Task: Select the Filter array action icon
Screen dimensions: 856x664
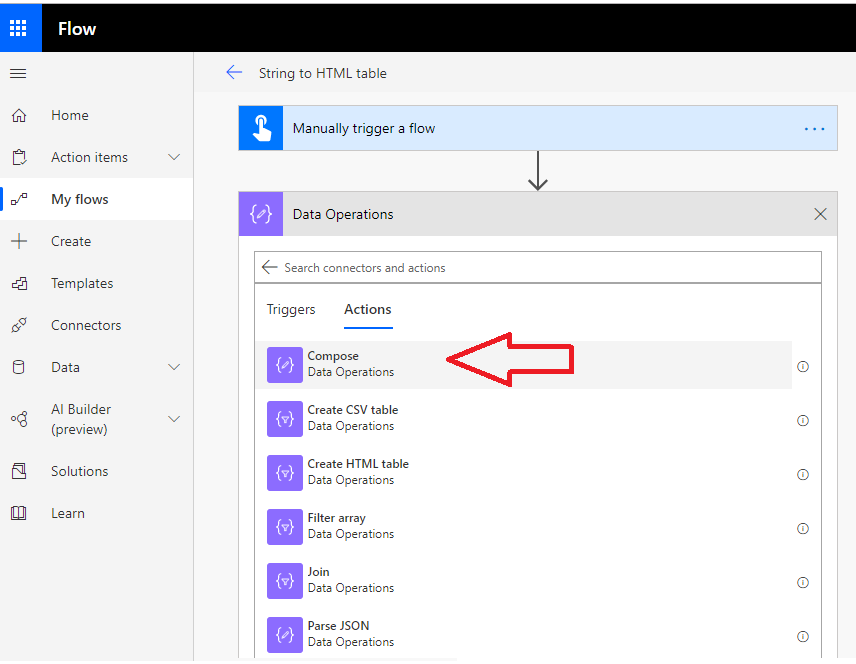Action: pos(284,527)
